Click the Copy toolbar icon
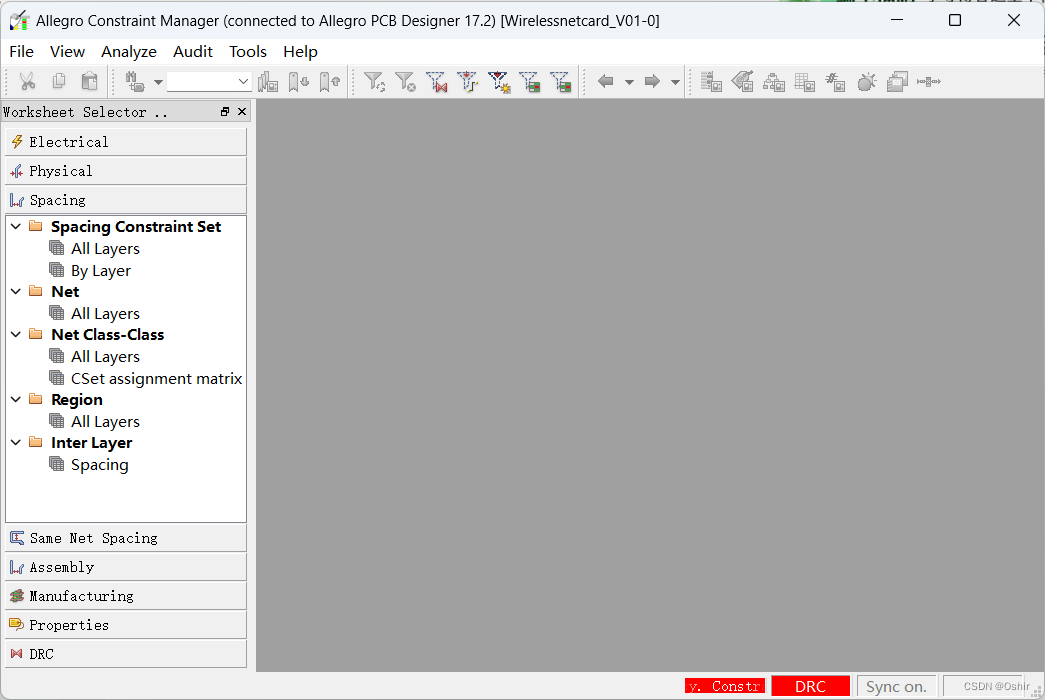This screenshot has height=700, width=1045. (x=59, y=82)
